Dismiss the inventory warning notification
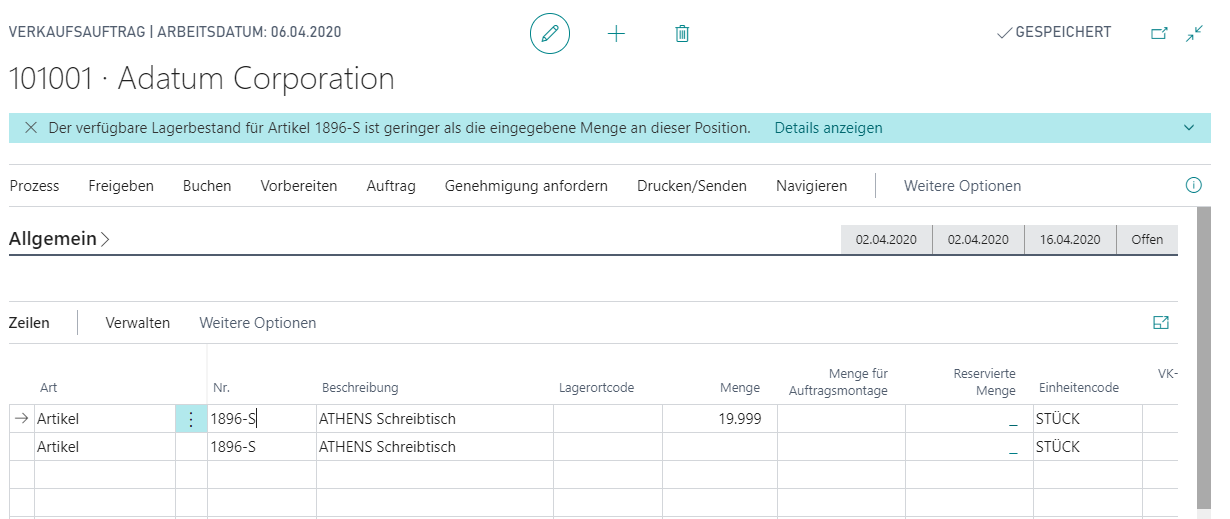1230x519 pixels. 30,128
